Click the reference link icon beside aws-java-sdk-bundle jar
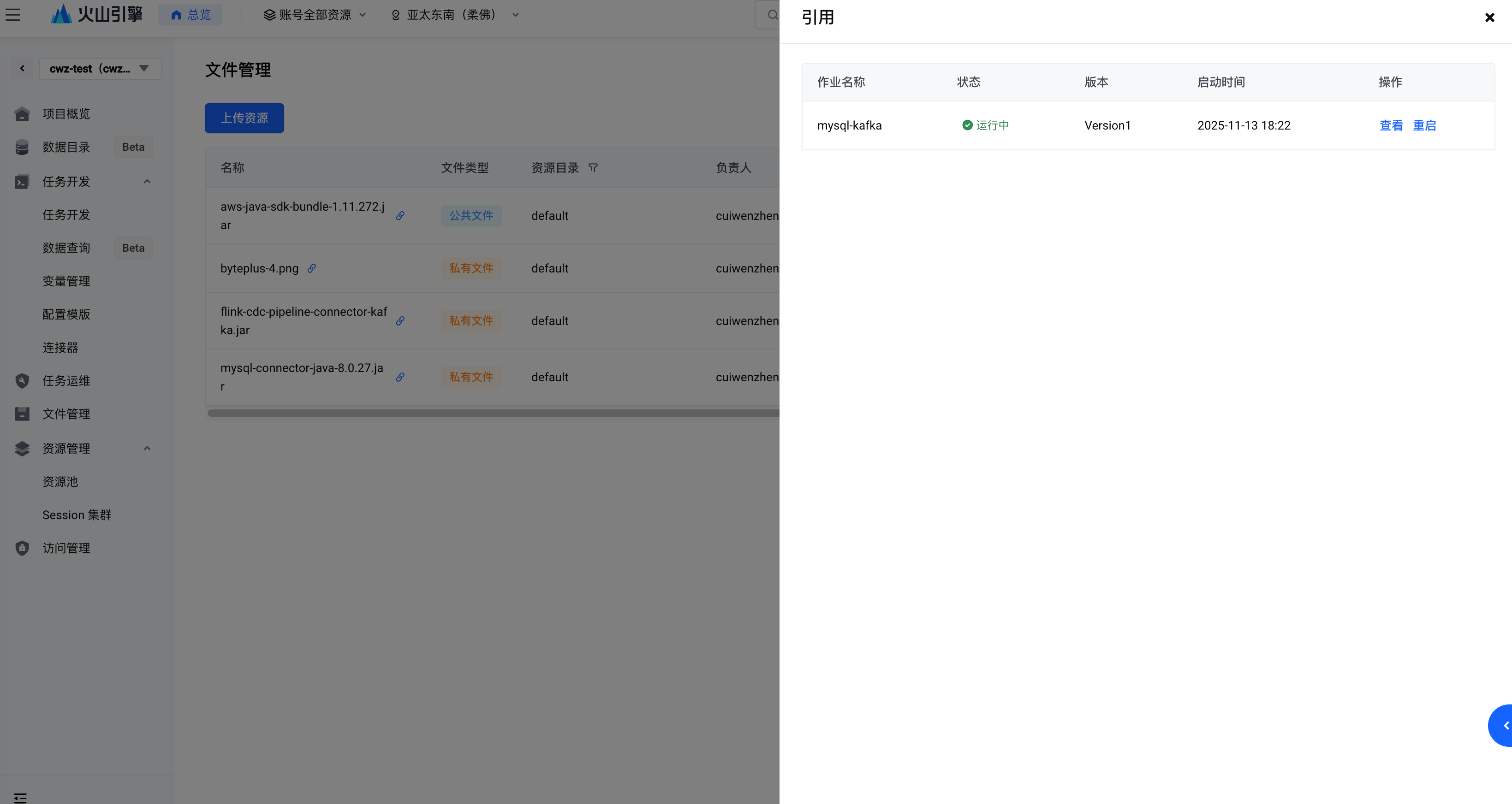 point(400,216)
